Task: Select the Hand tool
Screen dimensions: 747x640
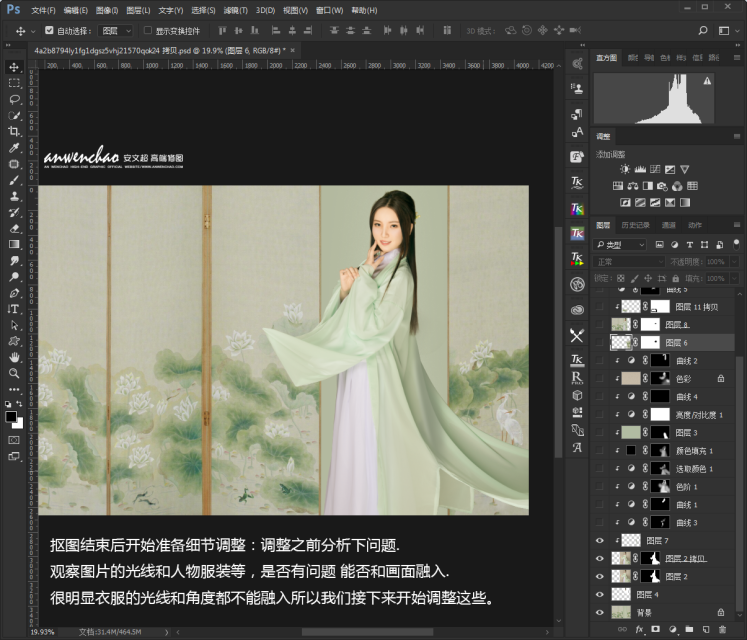Action: 14,357
